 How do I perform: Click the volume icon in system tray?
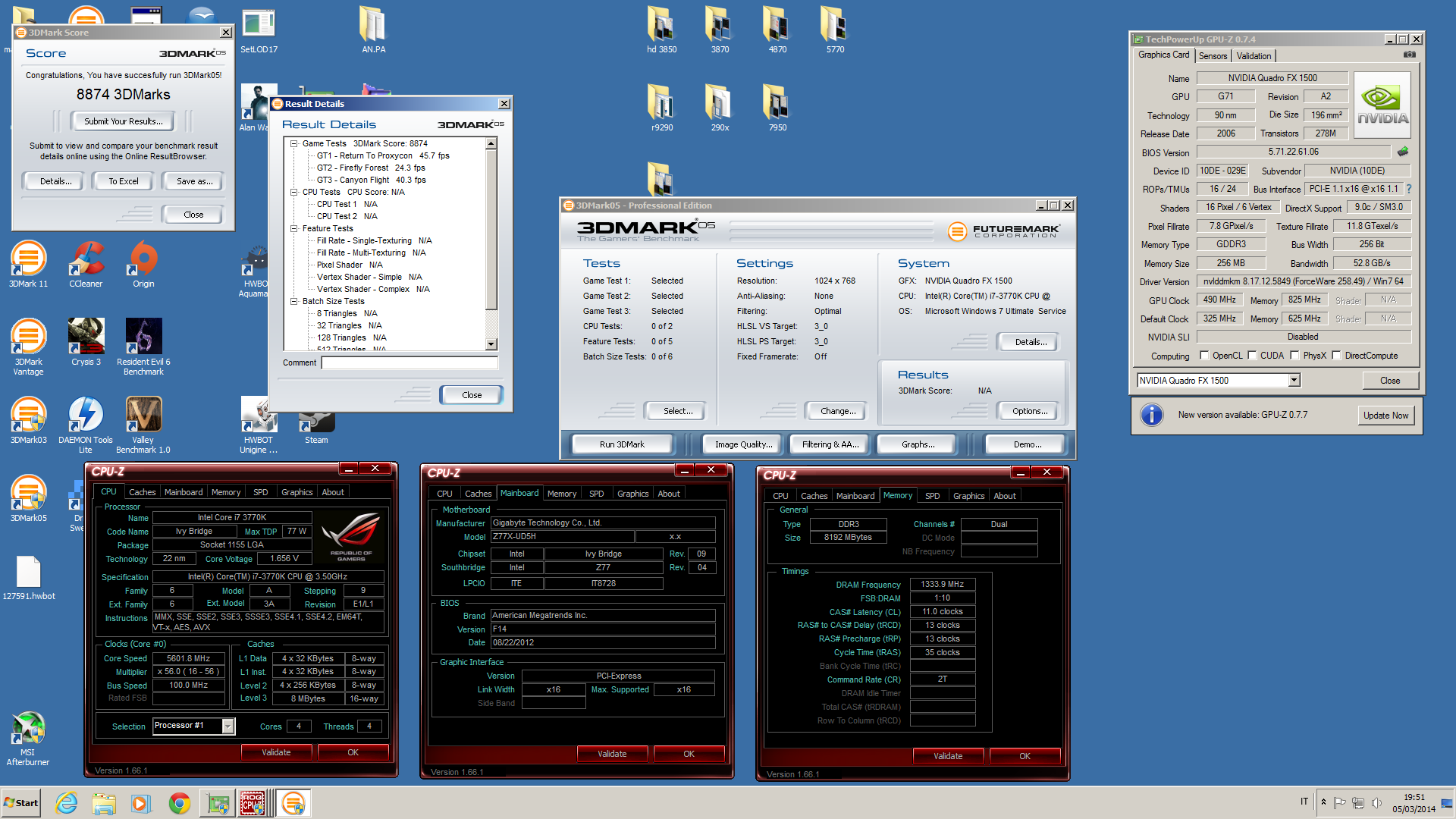1376,802
